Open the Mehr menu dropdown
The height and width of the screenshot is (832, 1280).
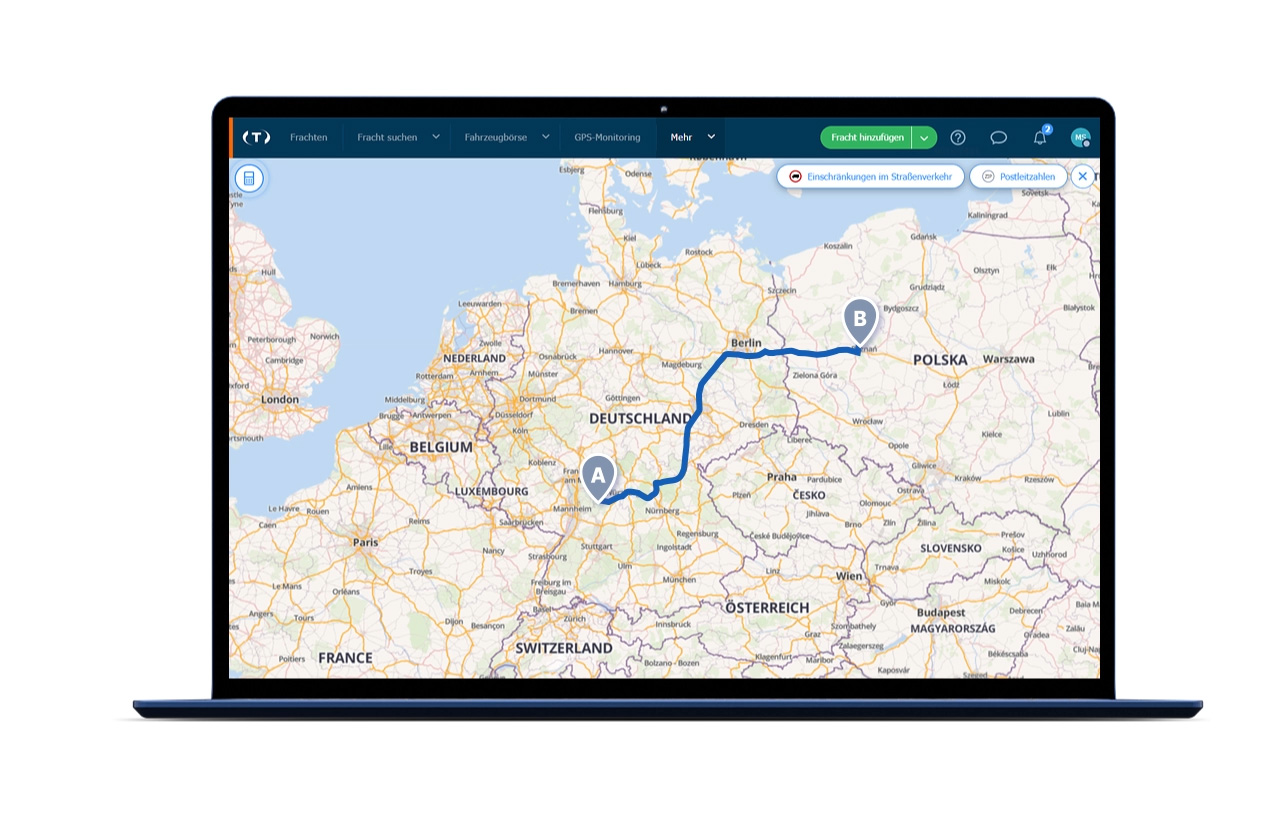[691, 137]
